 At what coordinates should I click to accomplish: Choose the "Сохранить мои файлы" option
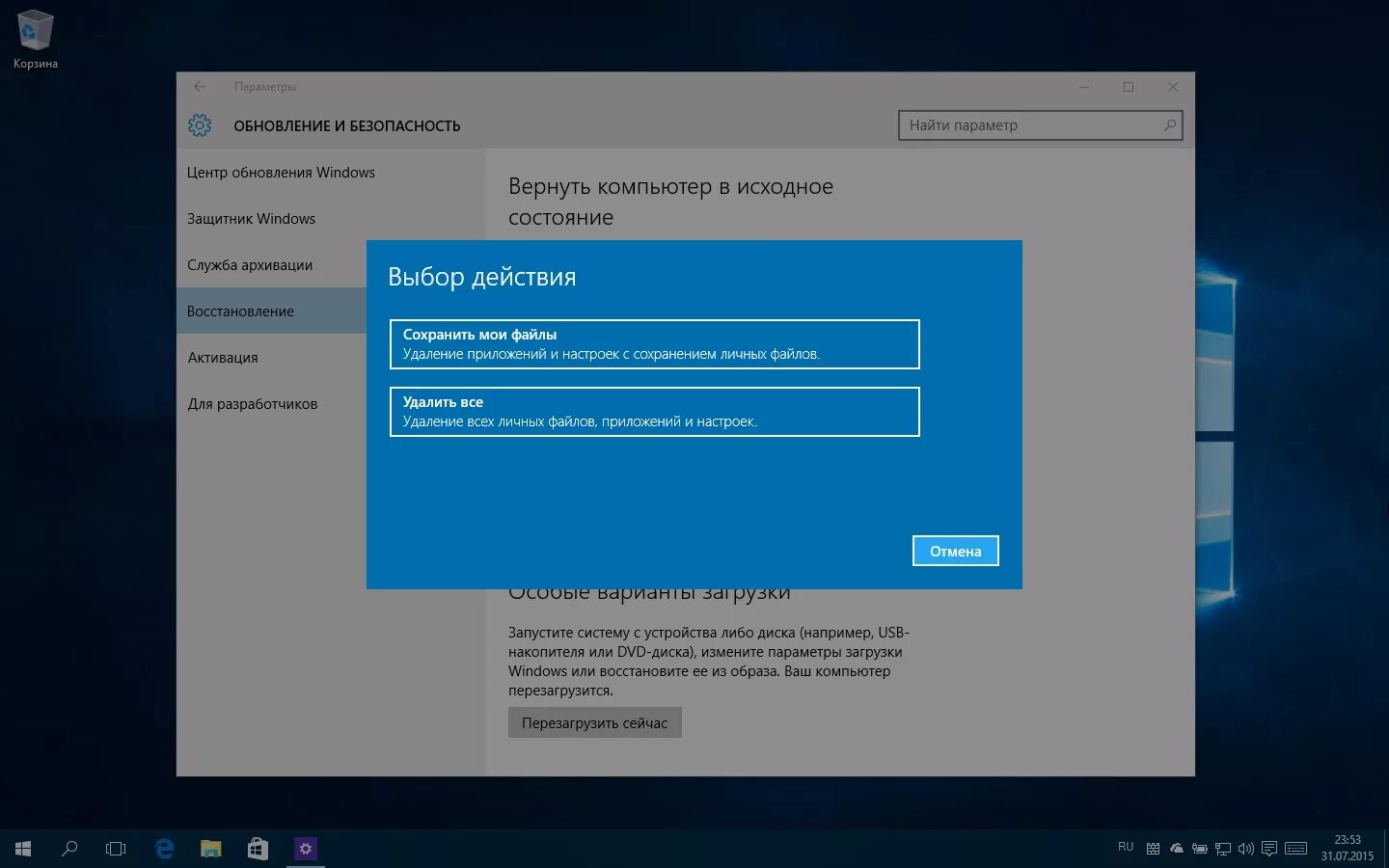tap(654, 344)
